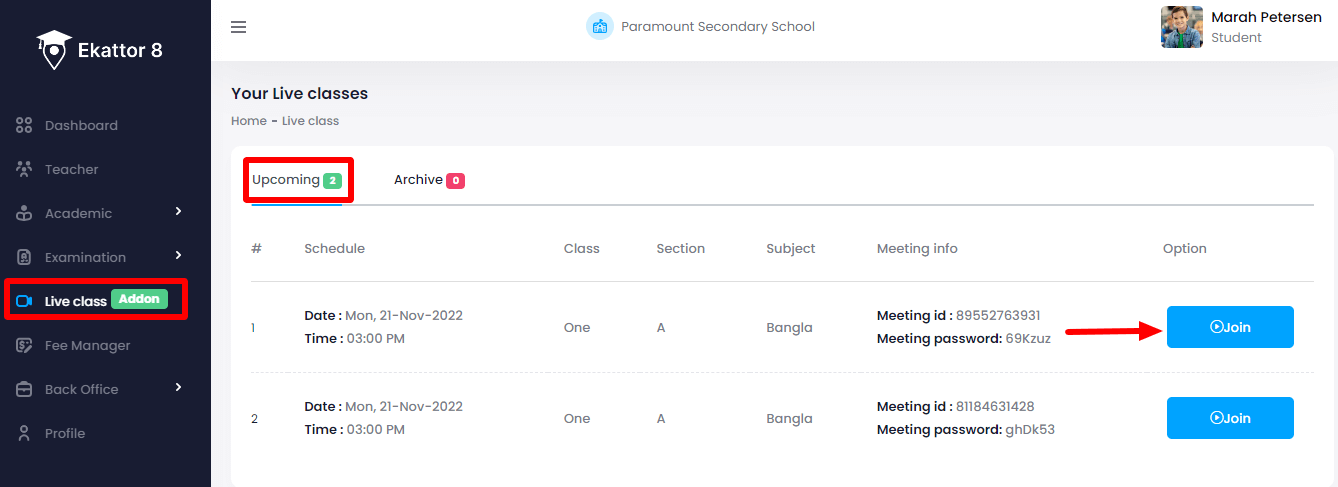This screenshot has height=487, width=1338.
Task: Open Marah Petersen profile avatar
Action: click(x=1181, y=27)
